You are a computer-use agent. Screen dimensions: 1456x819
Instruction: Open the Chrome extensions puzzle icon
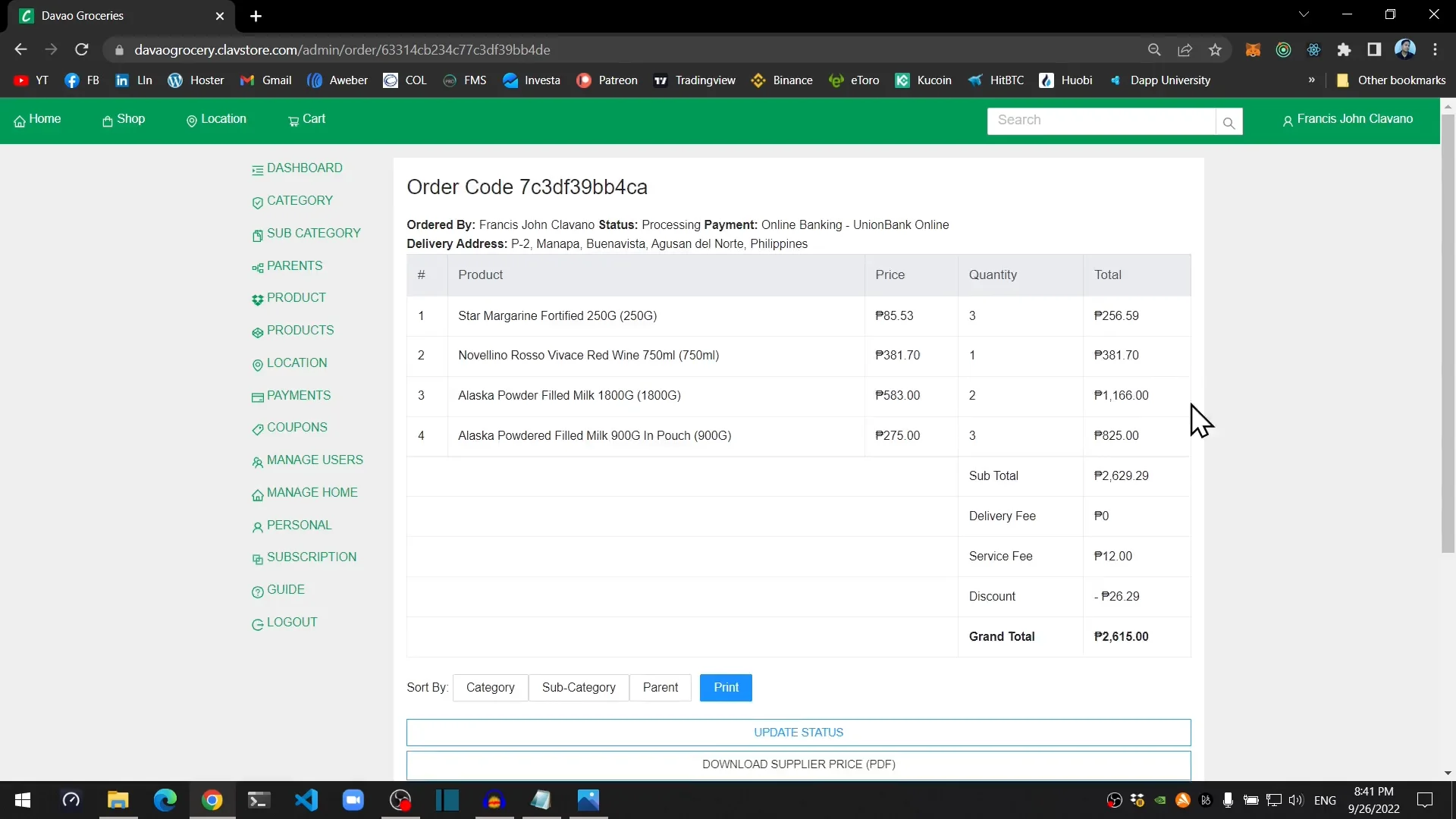pyautogui.click(x=1344, y=50)
